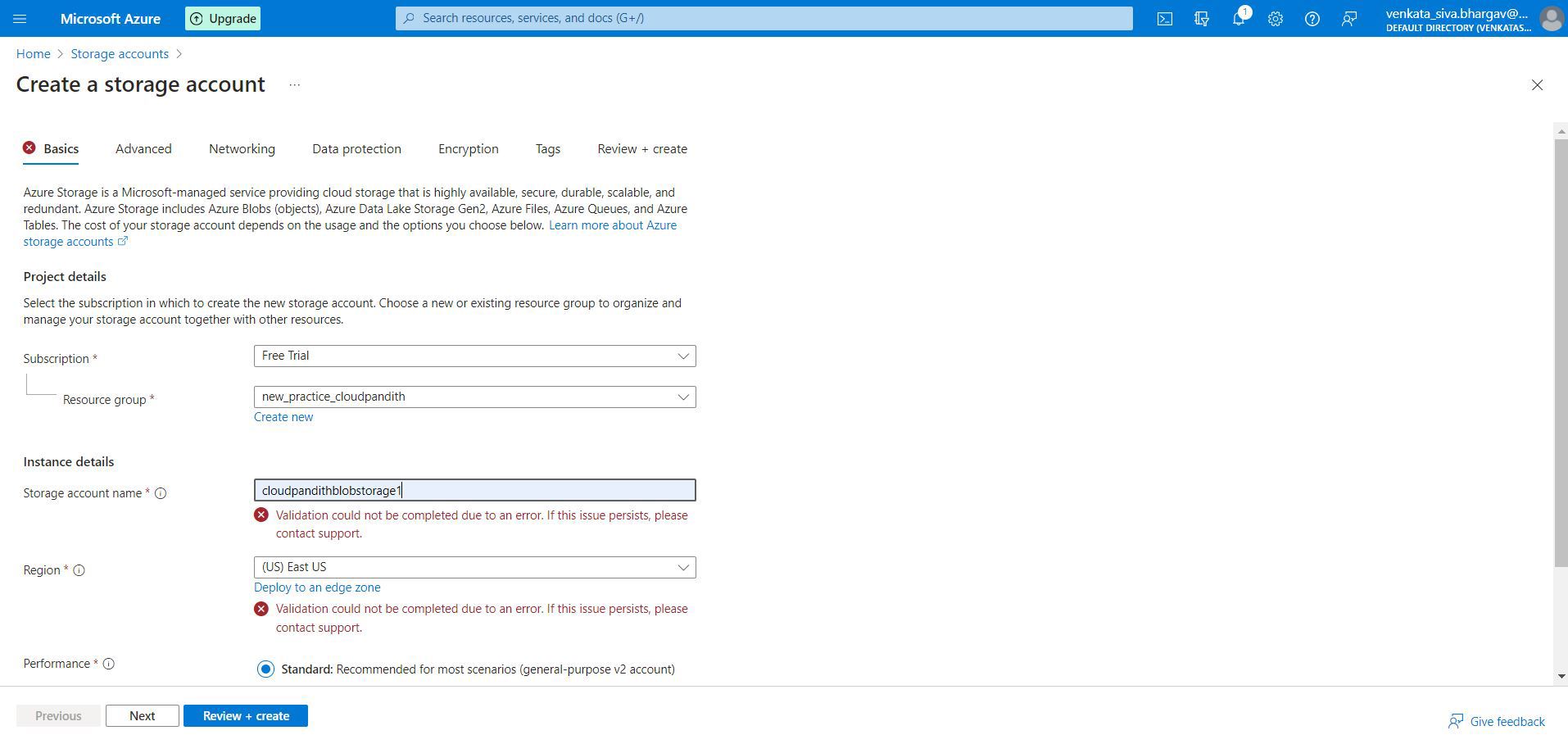This screenshot has height=744, width=1568.
Task: Open the Copilot icon next to Cloud Shell
Action: [1202, 18]
